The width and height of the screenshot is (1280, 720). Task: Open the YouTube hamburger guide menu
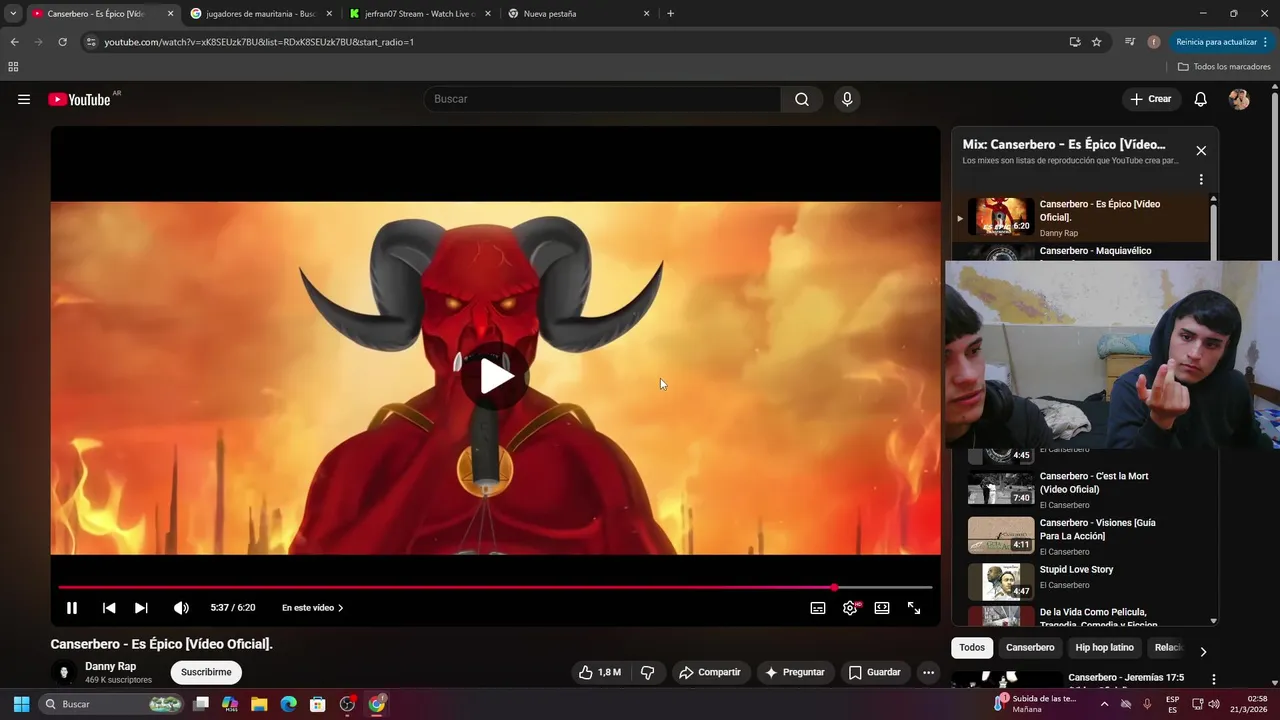pyautogui.click(x=24, y=99)
